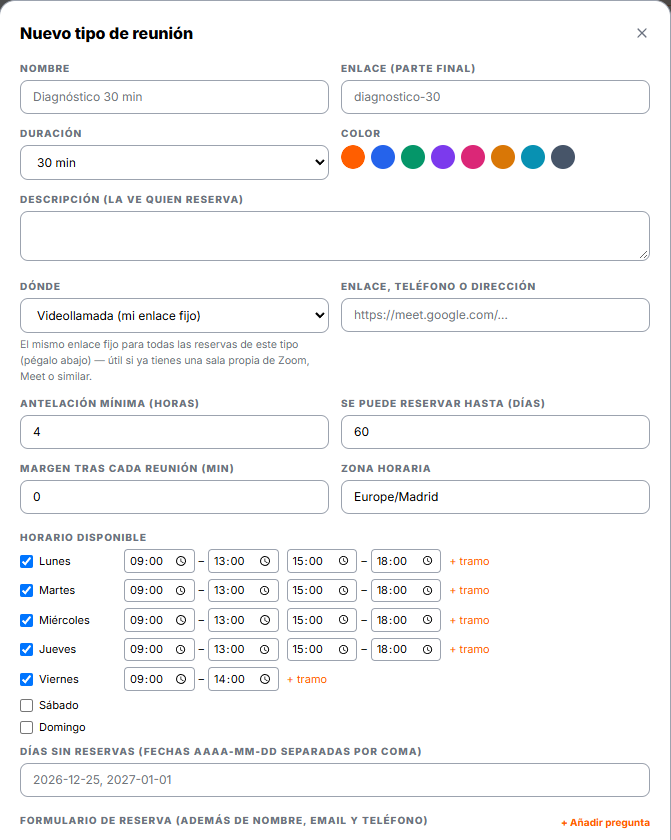The width and height of the screenshot is (671, 840).
Task: Open time picker clock for Miércoles 15:00
Action: tap(343, 619)
